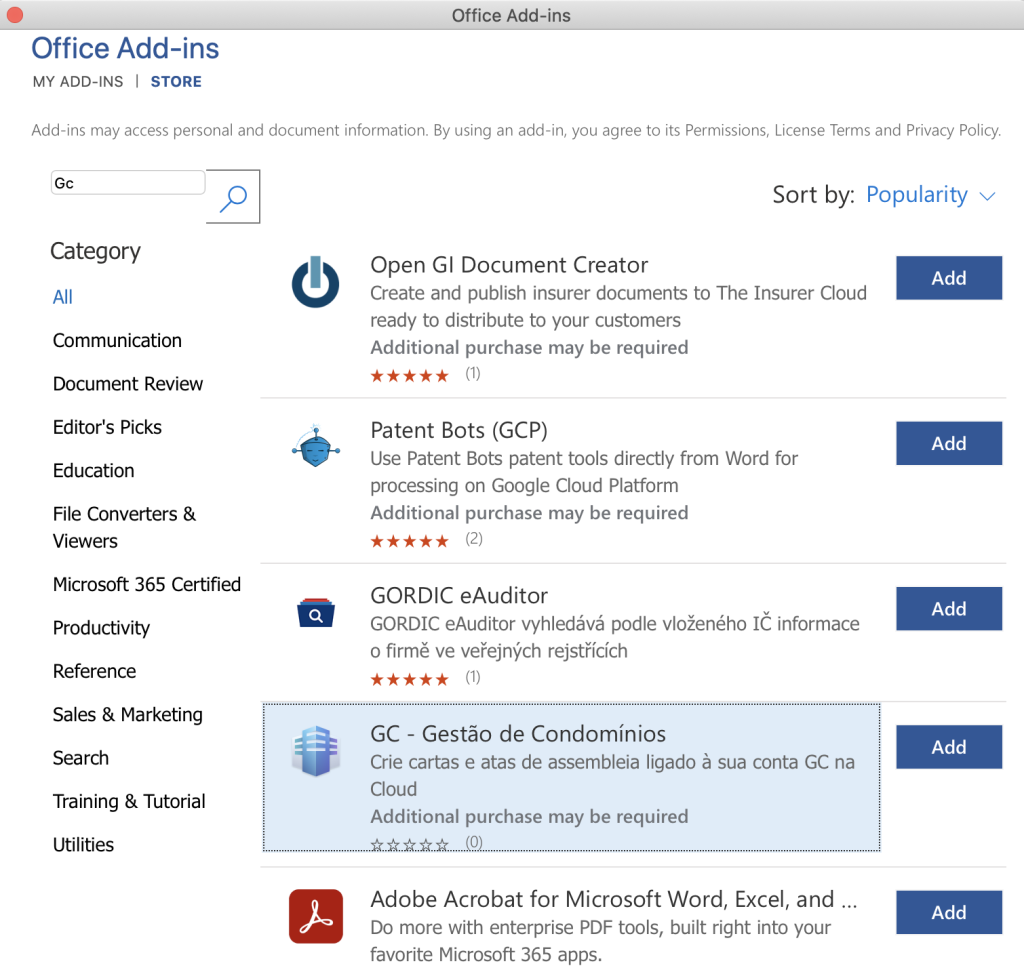Click the Open GI Document Creator star rating
The width and height of the screenshot is (1024, 972).
tap(409, 376)
